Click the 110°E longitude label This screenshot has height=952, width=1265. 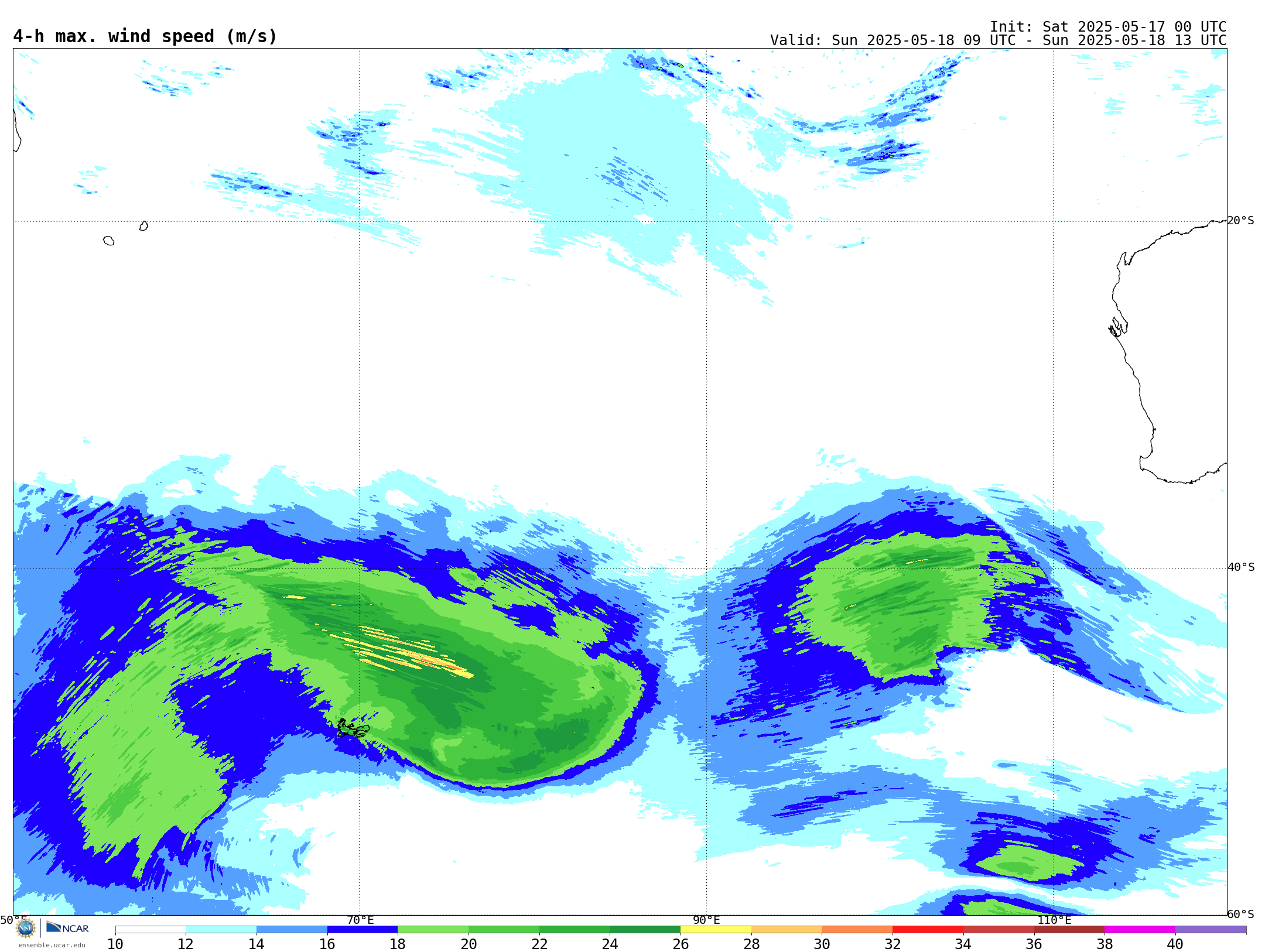pyautogui.click(x=1054, y=920)
